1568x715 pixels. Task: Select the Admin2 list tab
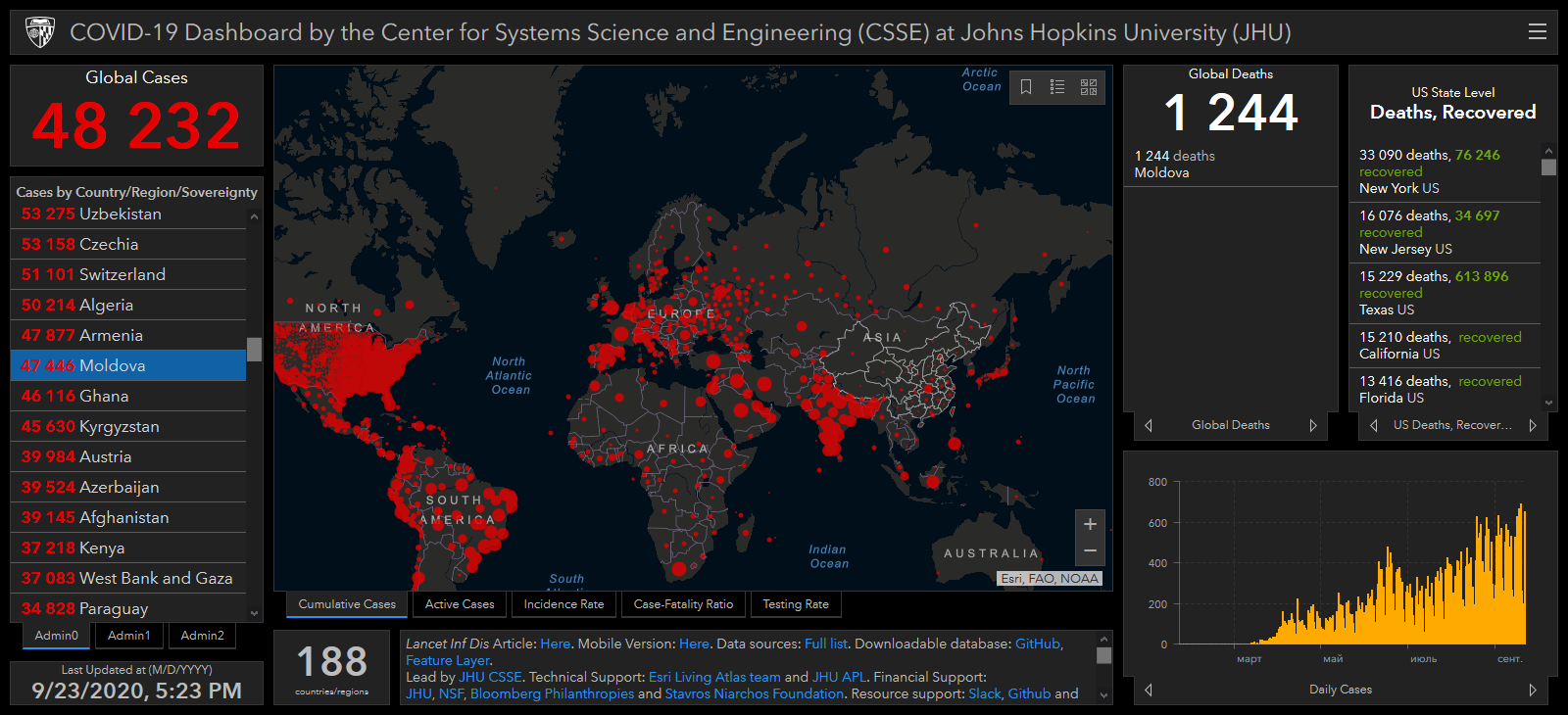pyautogui.click(x=203, y=636)
